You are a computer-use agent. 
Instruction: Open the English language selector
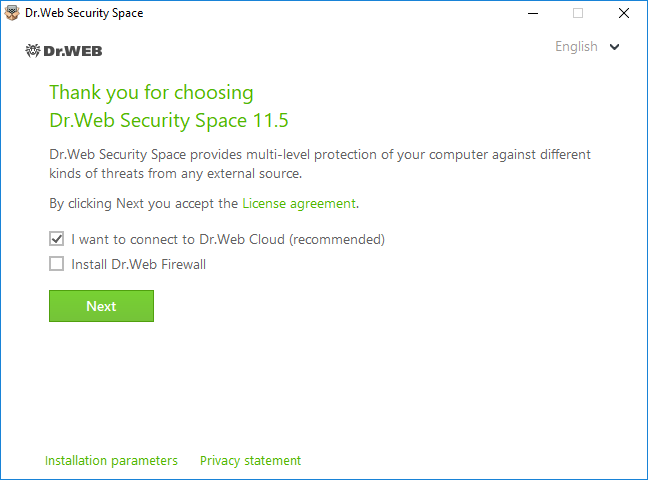point(576,46)
